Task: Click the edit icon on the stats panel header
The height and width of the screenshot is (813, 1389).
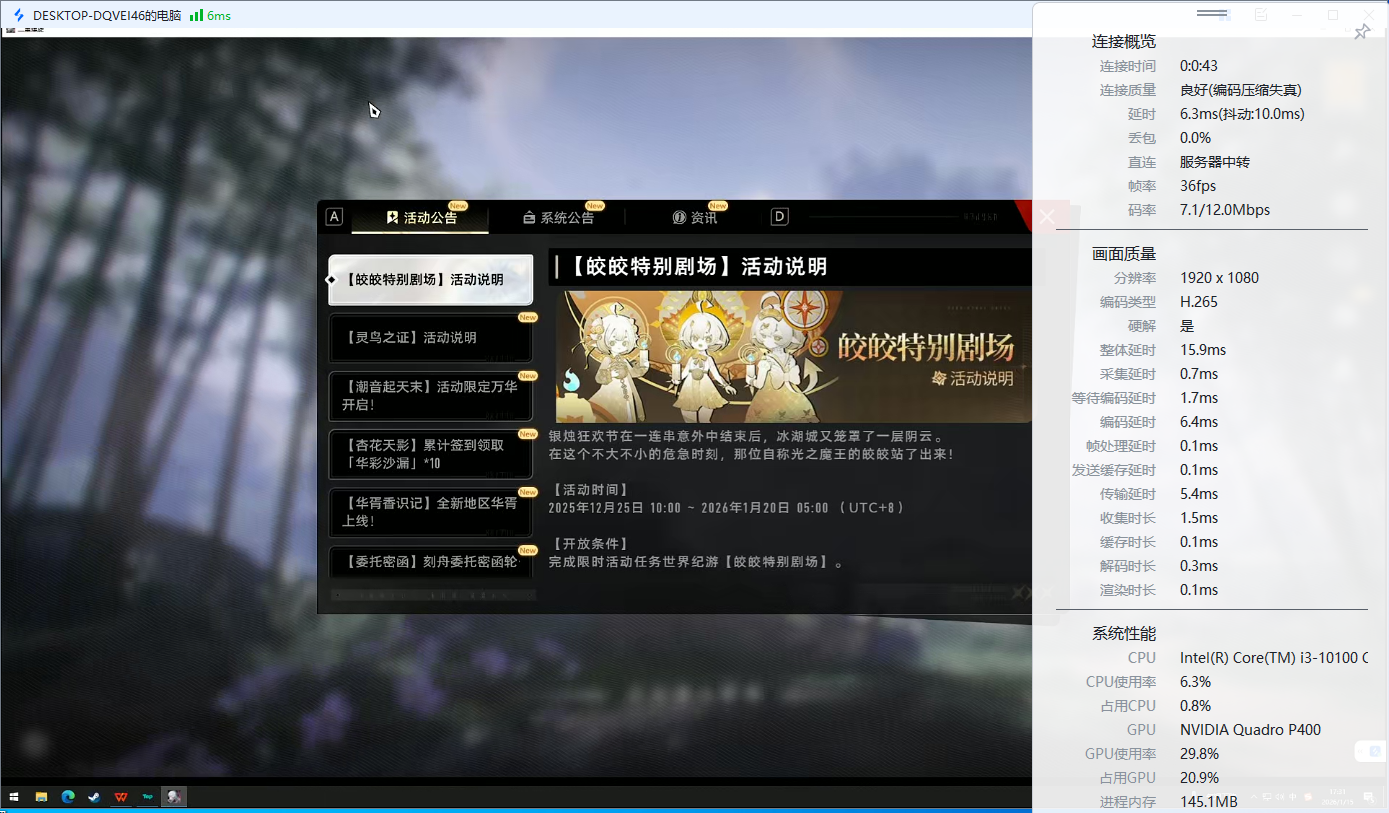Action: [1261, 16]
